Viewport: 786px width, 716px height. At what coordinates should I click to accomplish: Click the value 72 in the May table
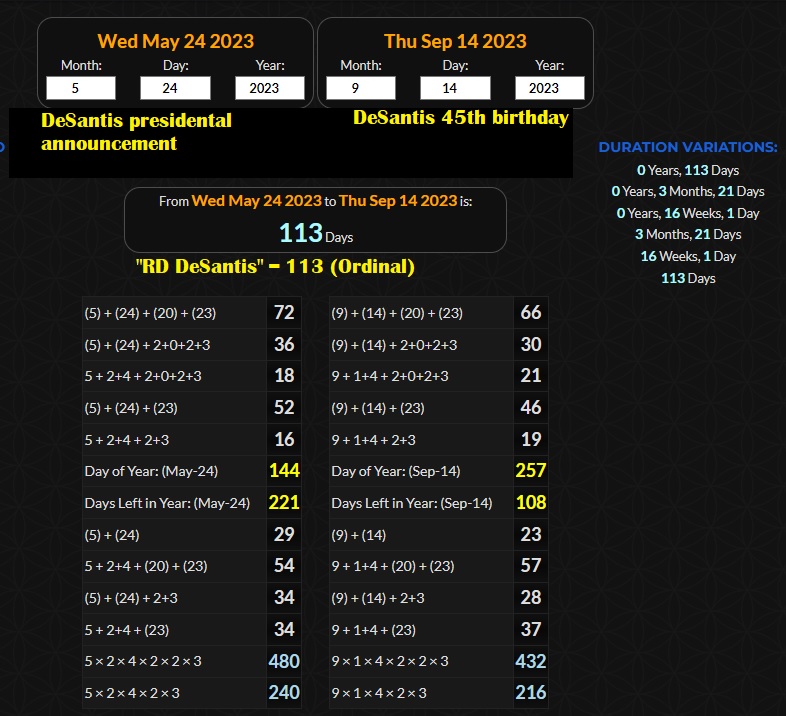284,312
